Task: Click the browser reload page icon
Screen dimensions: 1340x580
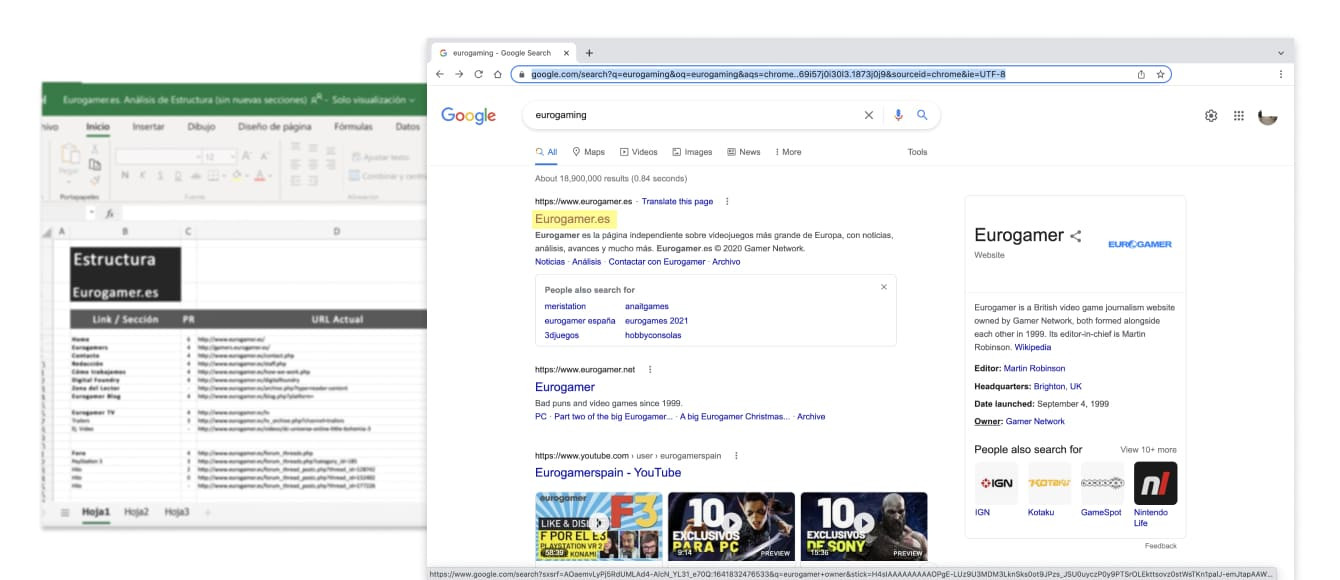Action: (x=478, y=74)
